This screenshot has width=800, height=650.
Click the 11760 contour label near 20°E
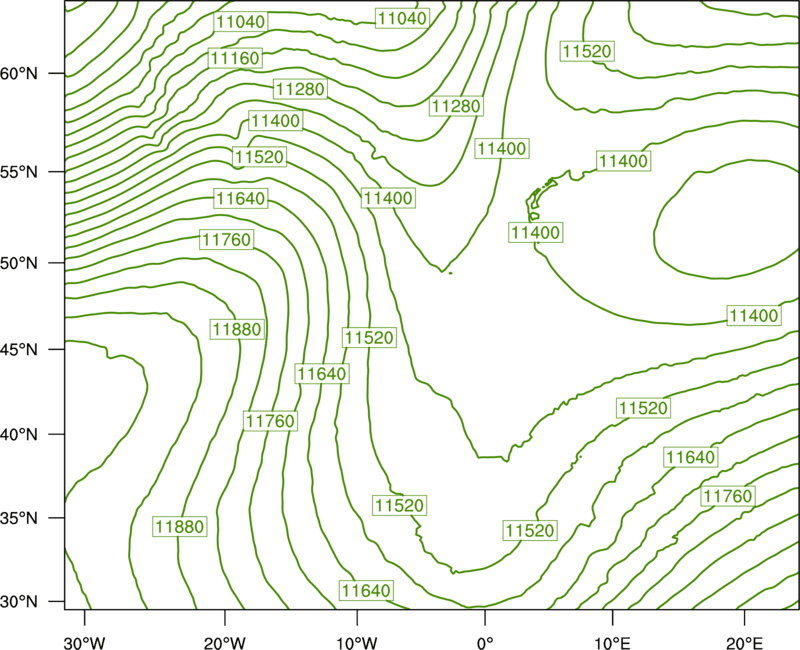point(728,495)
